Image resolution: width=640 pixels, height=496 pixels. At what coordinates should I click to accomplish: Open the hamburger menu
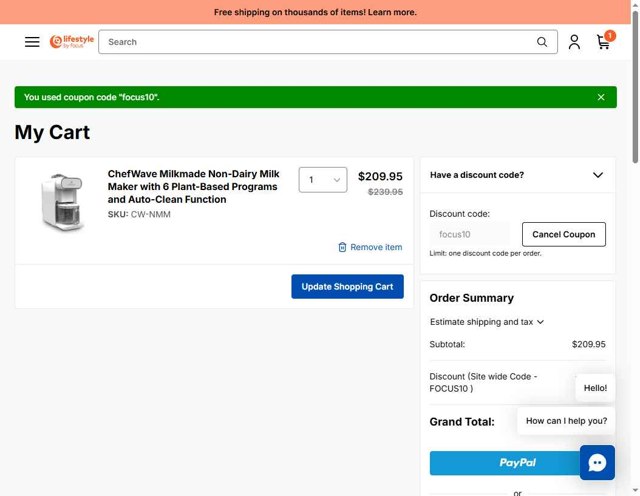coord(32,42)
